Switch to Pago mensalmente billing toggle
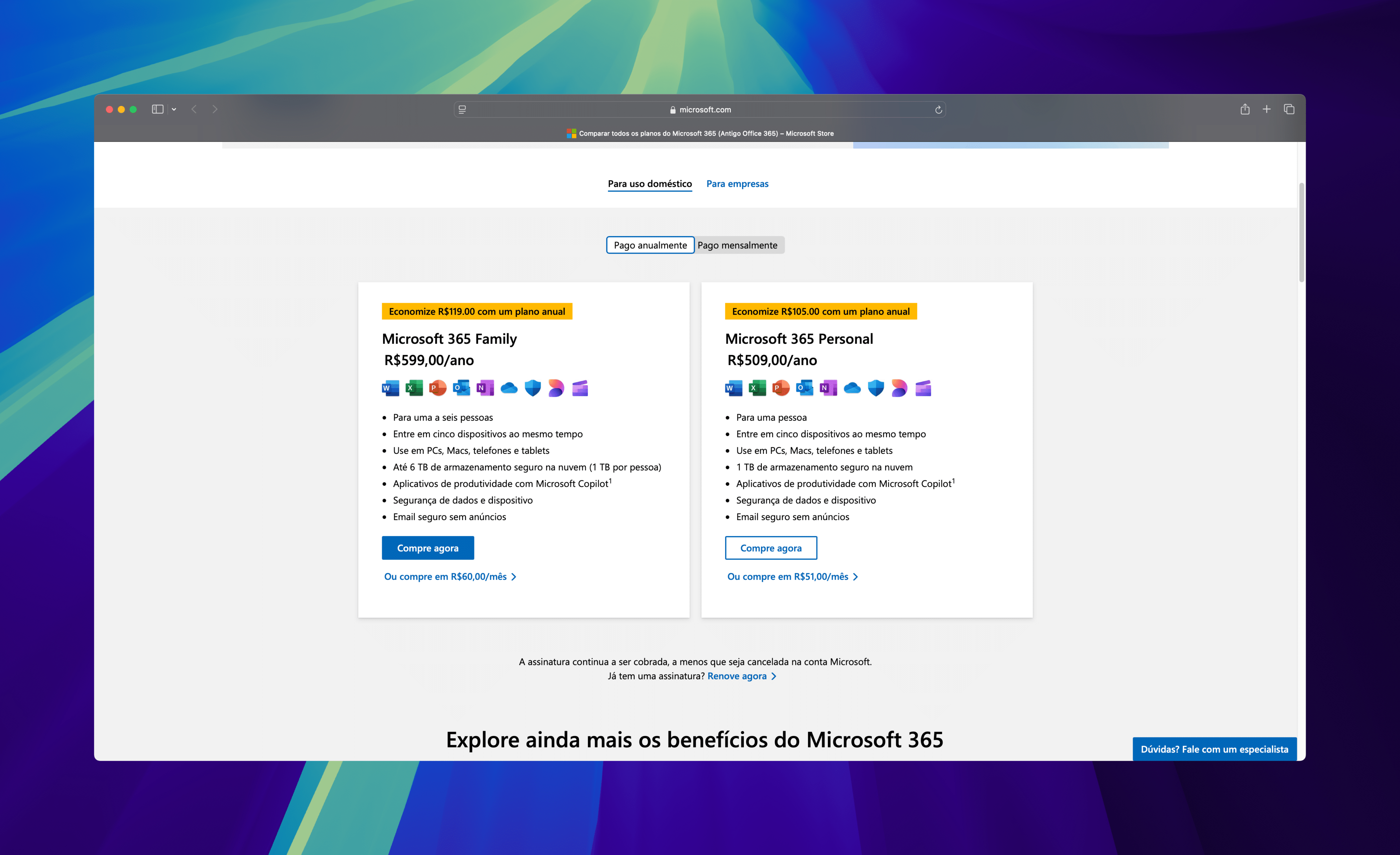This screenshot has height=855, width=1400. [x=737, y=244]
